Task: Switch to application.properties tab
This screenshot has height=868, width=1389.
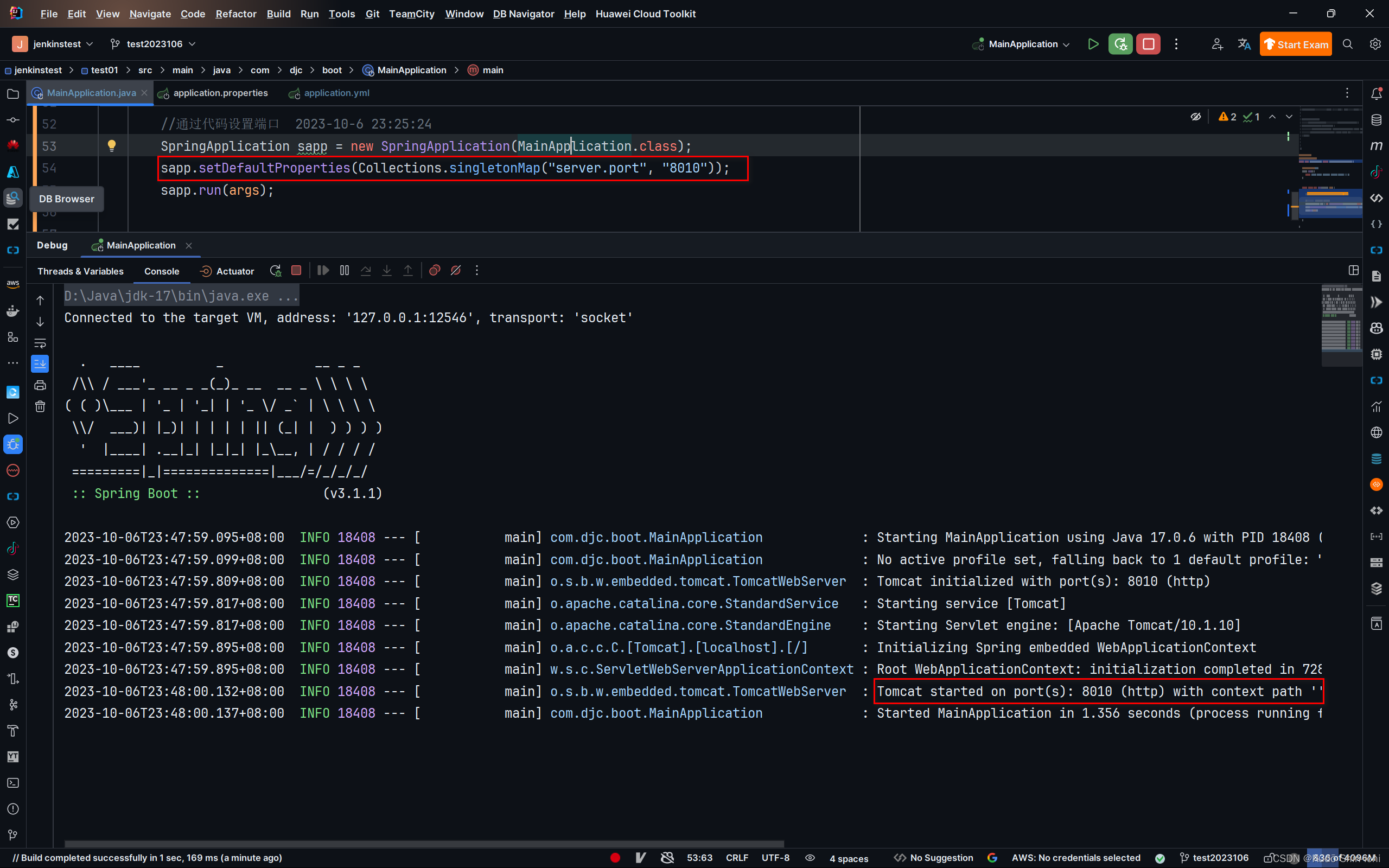Action: click(x=214, y=93)
